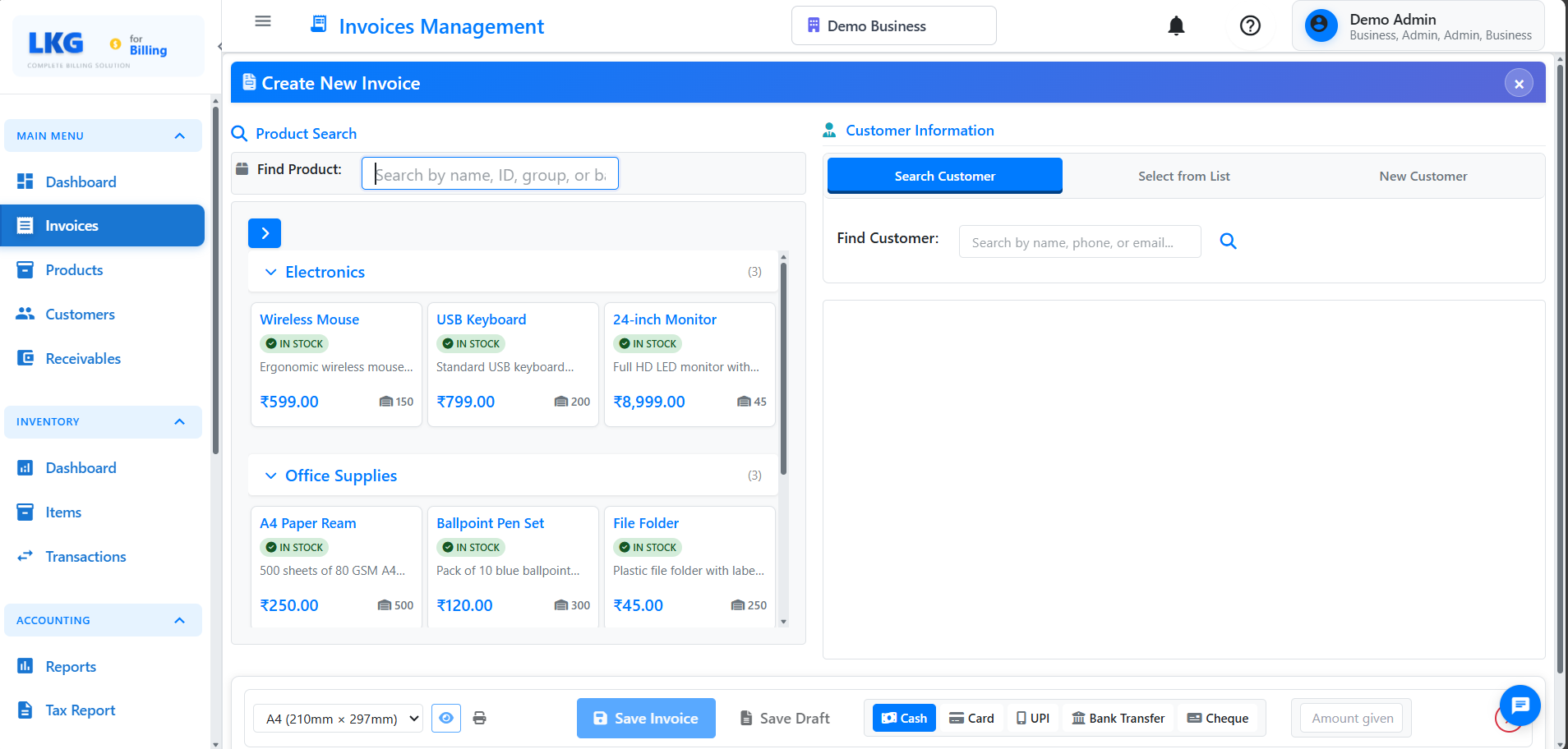Select the Invoices icon in sidebar
Viewport: 1568px width, 749px height.
click(25, 224)
